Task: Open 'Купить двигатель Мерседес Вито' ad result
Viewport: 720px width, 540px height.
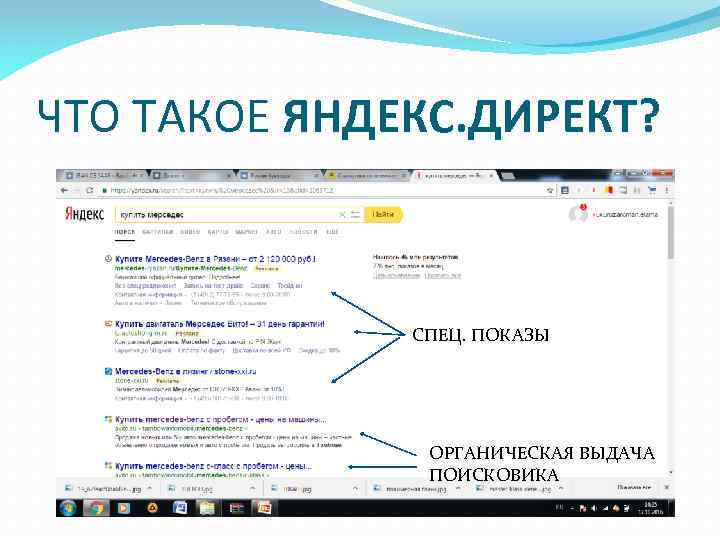Action: pyautogui.click(x=219, y=324)
